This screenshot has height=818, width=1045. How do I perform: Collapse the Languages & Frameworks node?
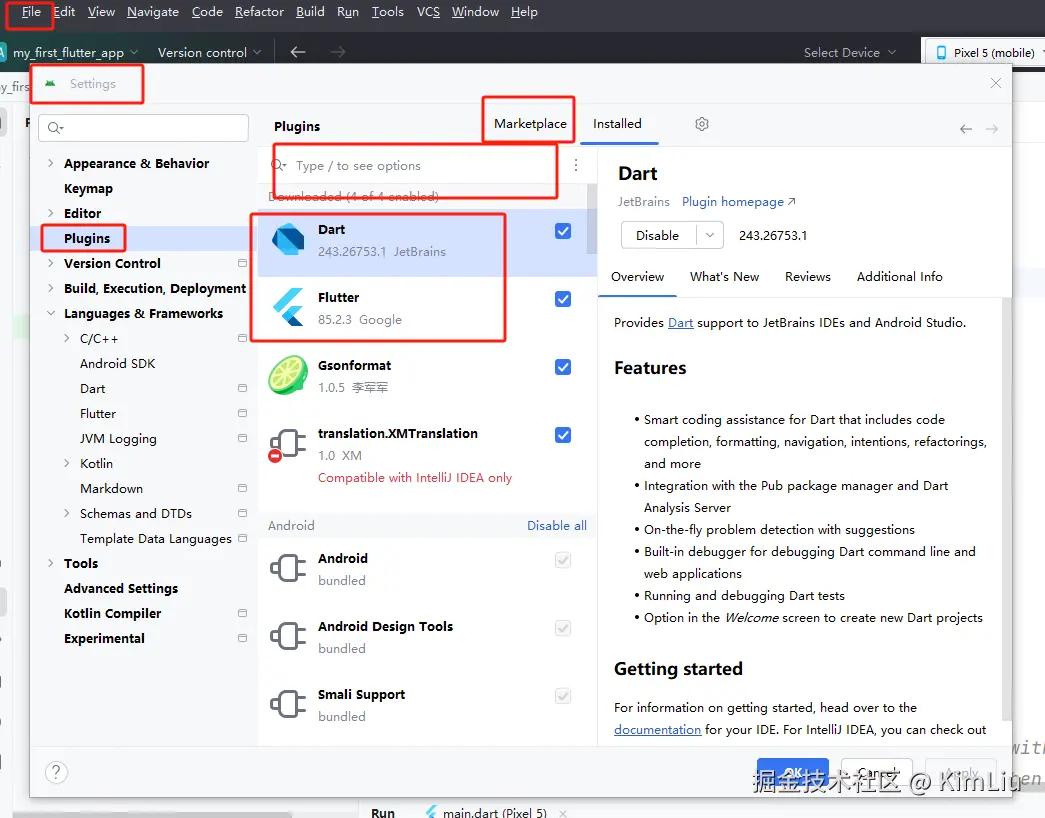[x=51, y=313]
